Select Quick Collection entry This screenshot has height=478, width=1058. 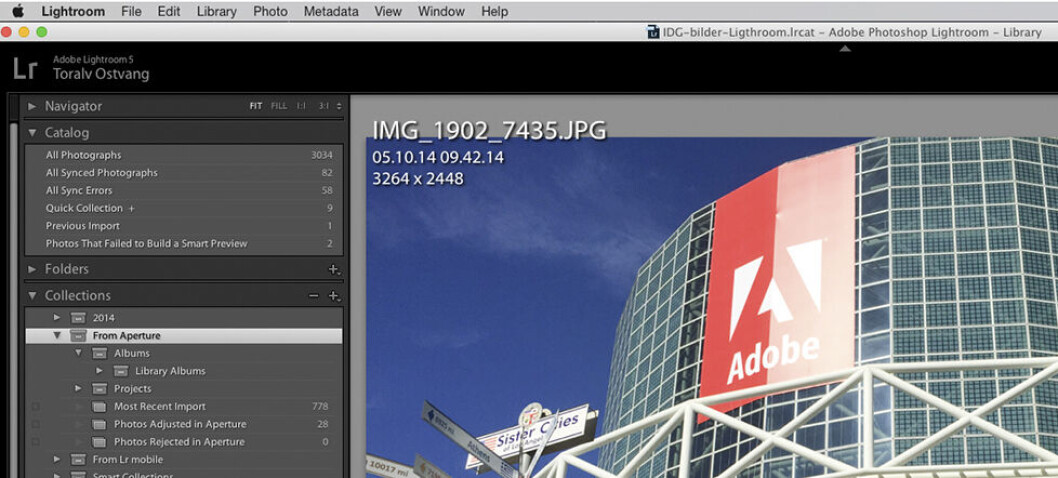pos(184,208)
